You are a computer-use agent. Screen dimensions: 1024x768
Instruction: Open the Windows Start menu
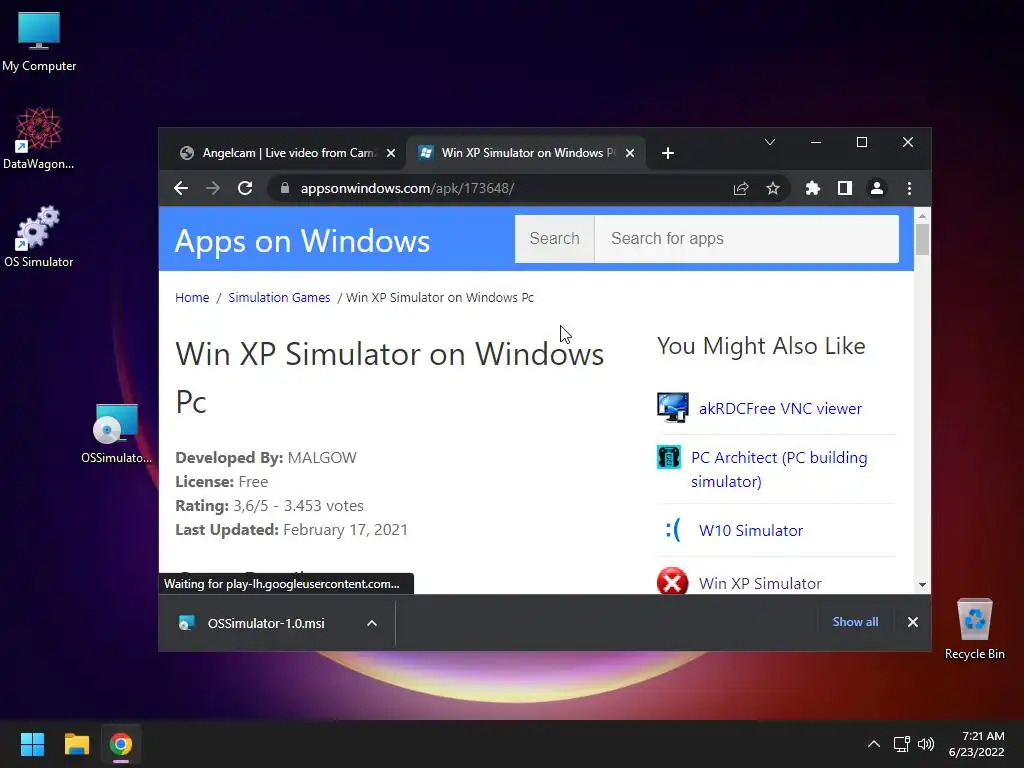(x=32, y=744)
